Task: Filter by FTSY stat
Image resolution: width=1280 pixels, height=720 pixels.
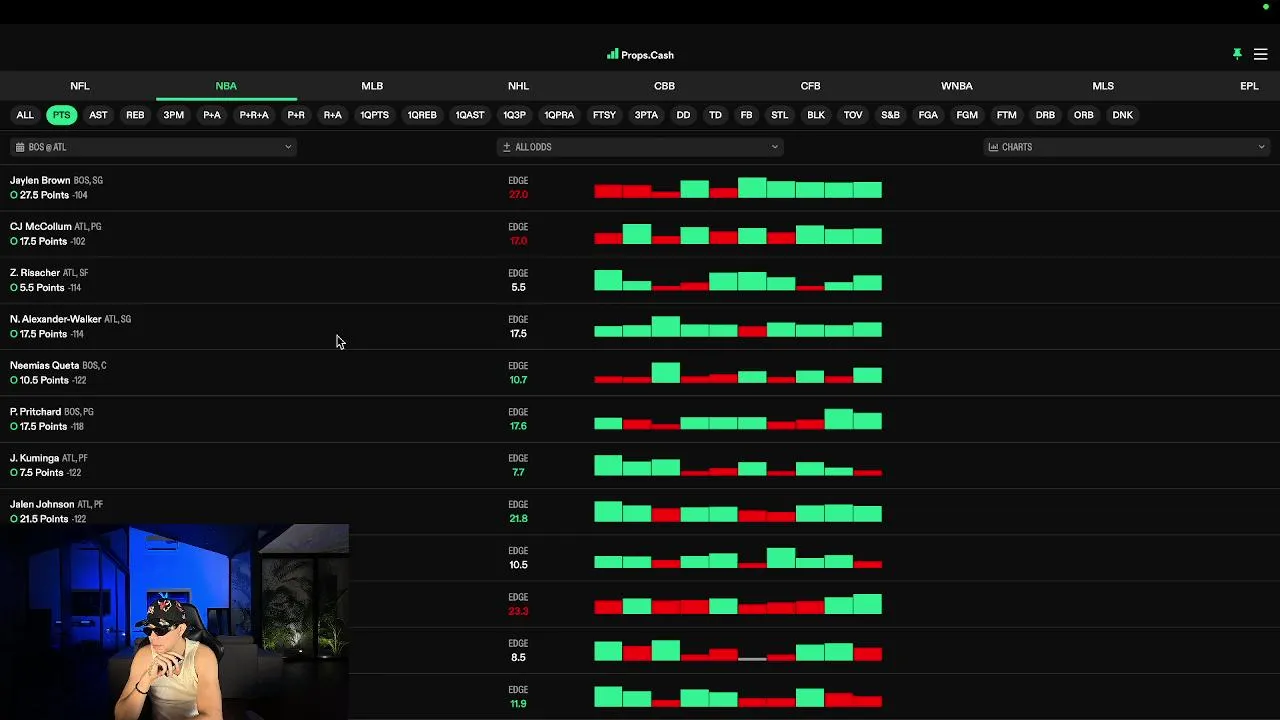Action: (604, 115)
